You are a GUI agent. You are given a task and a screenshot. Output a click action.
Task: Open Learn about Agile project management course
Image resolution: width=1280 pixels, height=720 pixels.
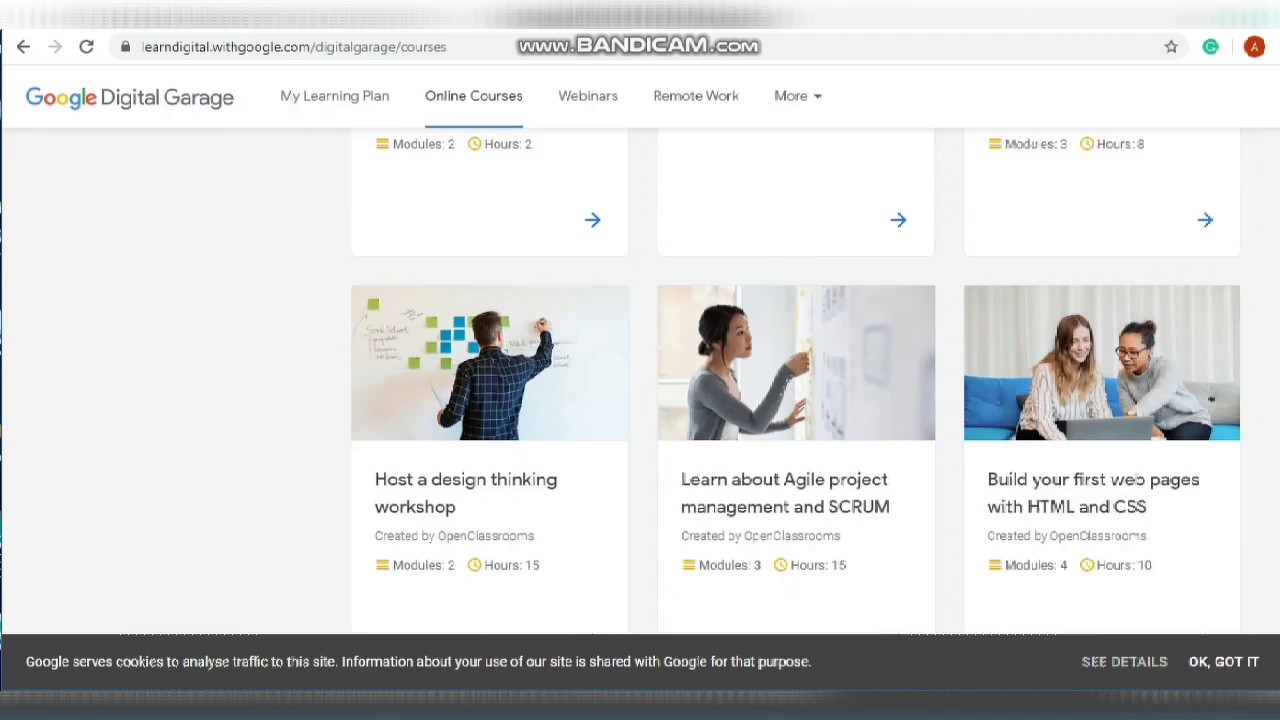[x=785, y=493]
